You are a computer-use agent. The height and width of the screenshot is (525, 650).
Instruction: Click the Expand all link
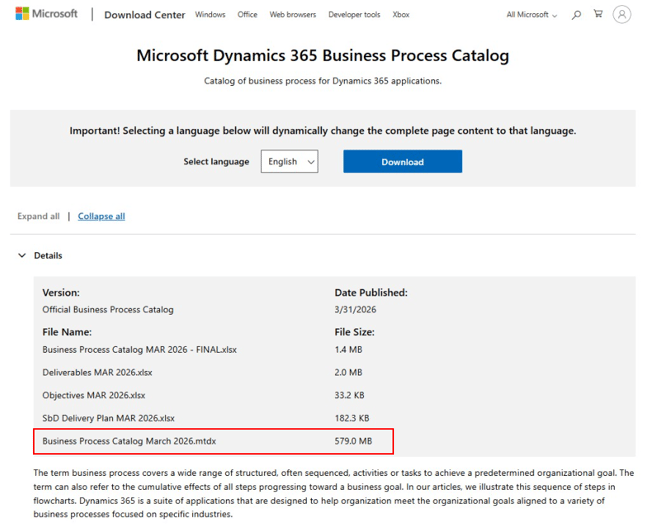click(38, 216)
